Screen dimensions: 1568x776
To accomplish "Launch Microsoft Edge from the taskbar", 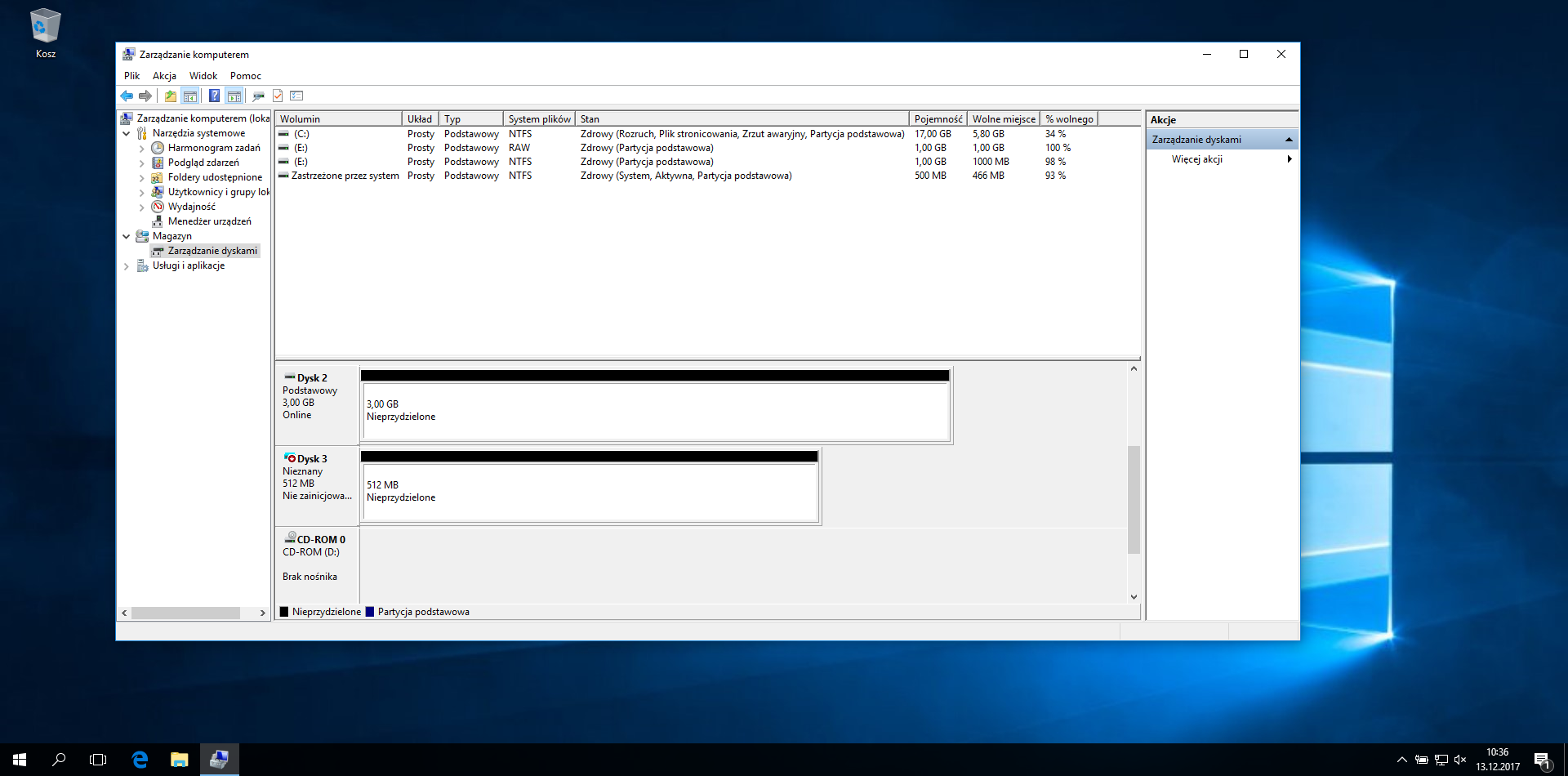I will [140, 760].
